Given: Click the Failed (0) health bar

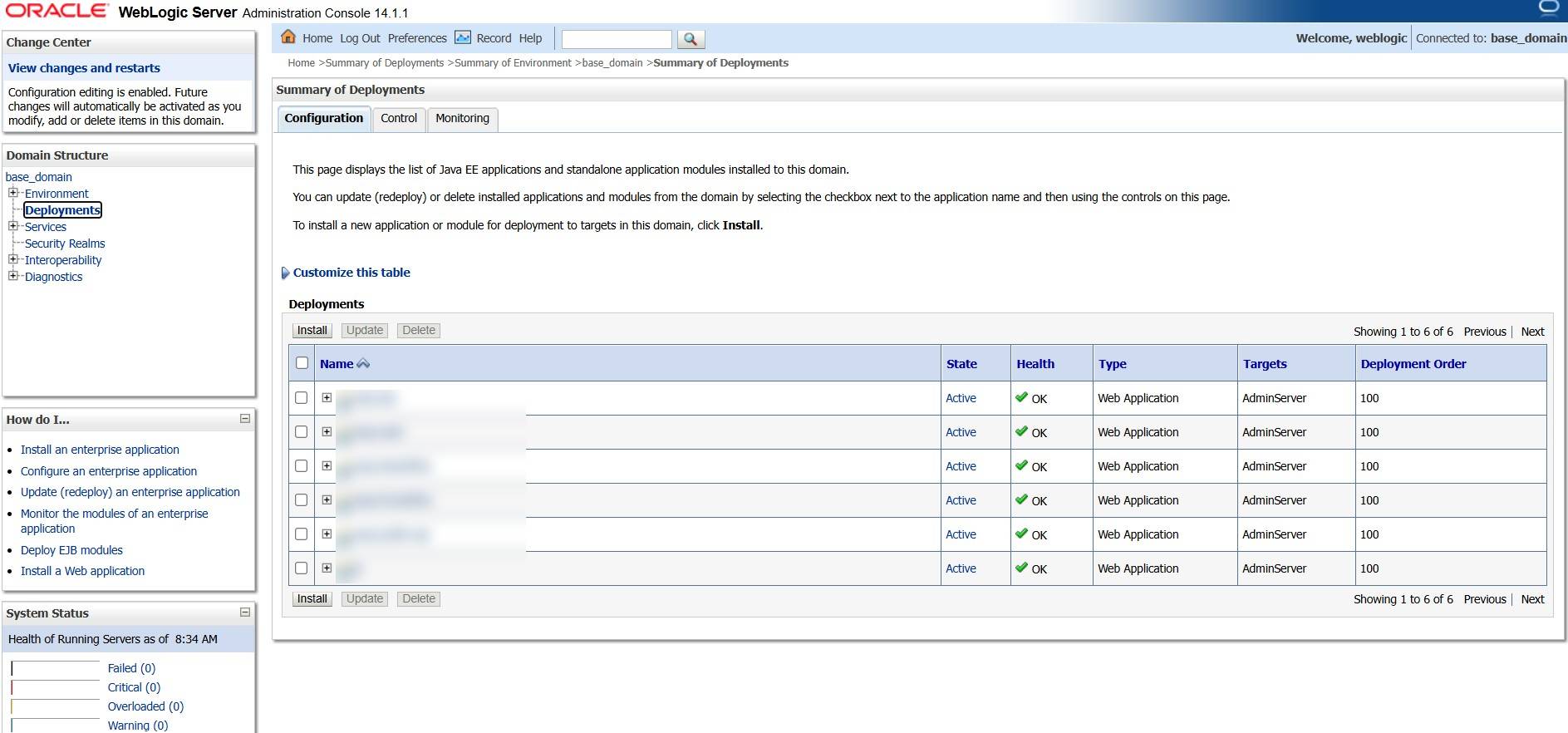Looking at the screenshot, I should point(55,668).
